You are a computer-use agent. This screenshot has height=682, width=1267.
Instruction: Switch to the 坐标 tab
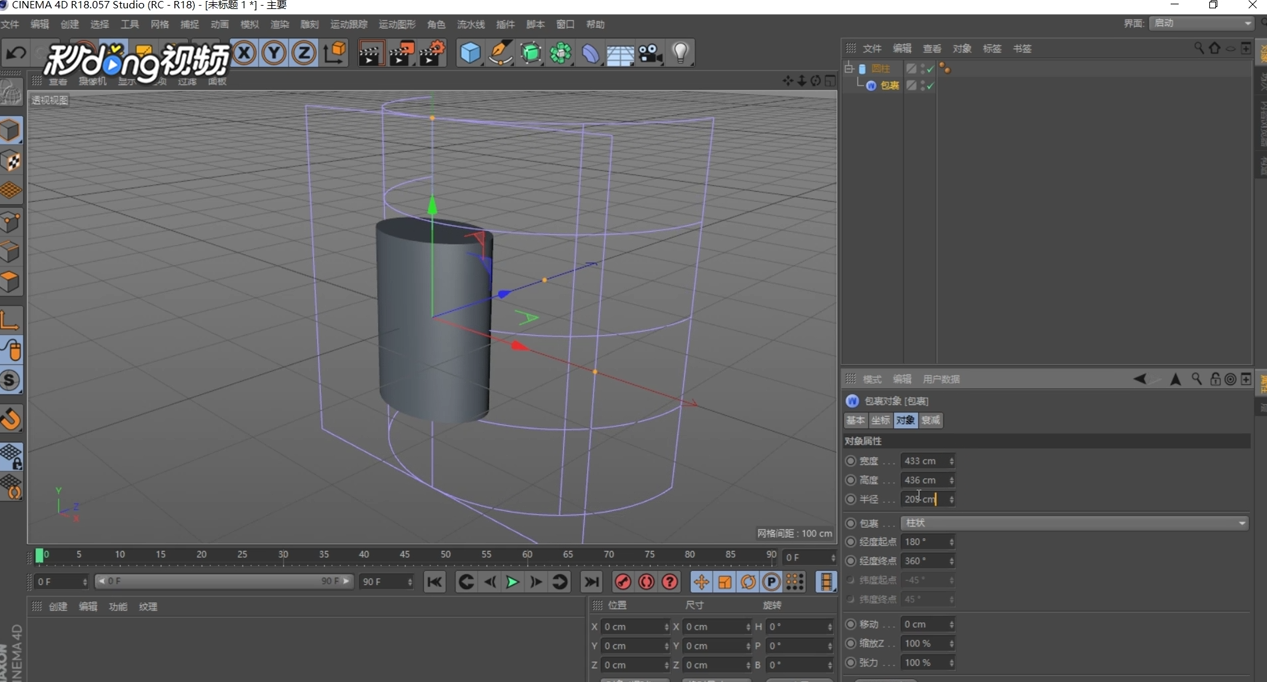(x=880, y=421)
